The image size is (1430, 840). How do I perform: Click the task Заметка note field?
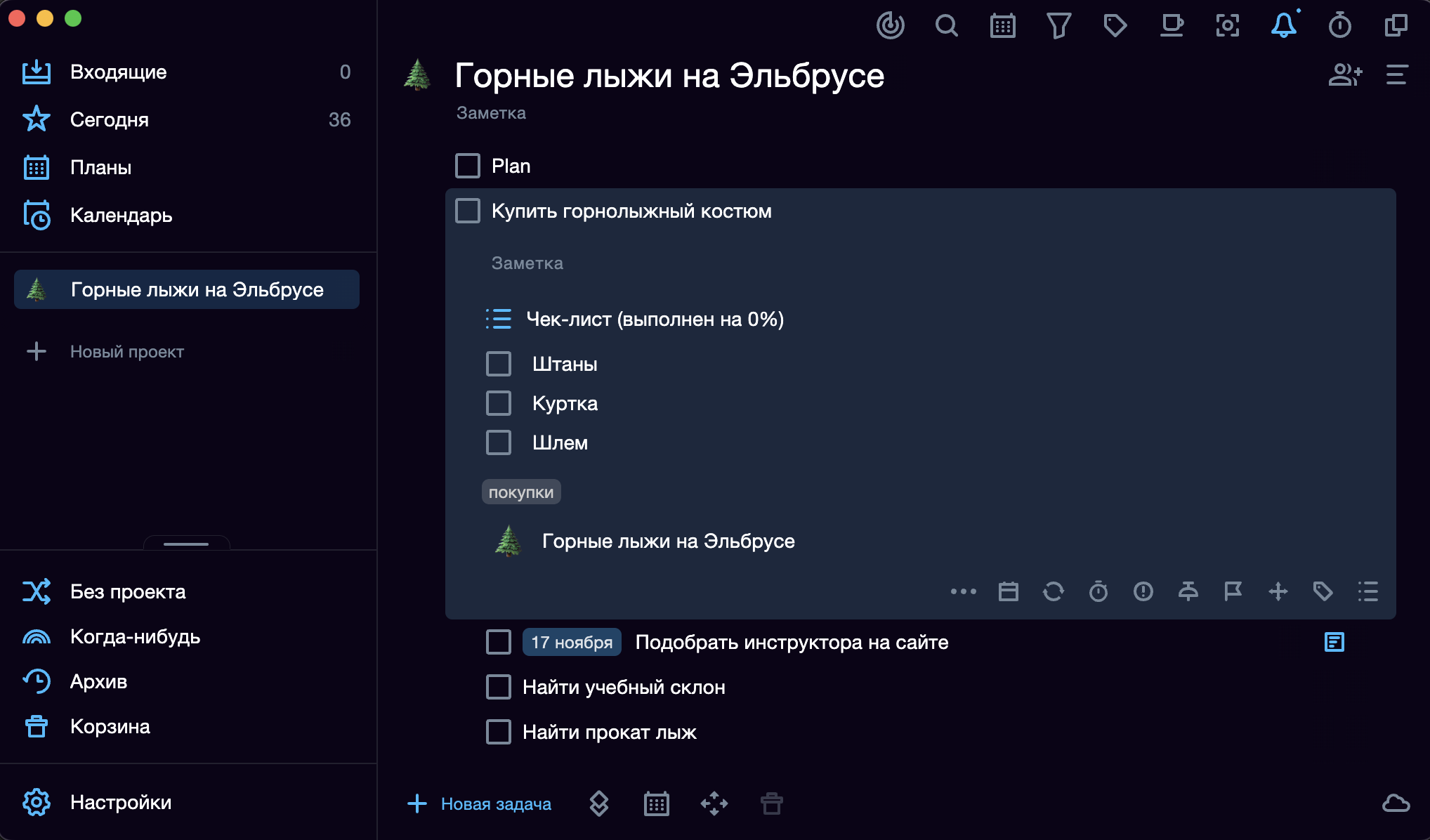[x=527, y=263]
